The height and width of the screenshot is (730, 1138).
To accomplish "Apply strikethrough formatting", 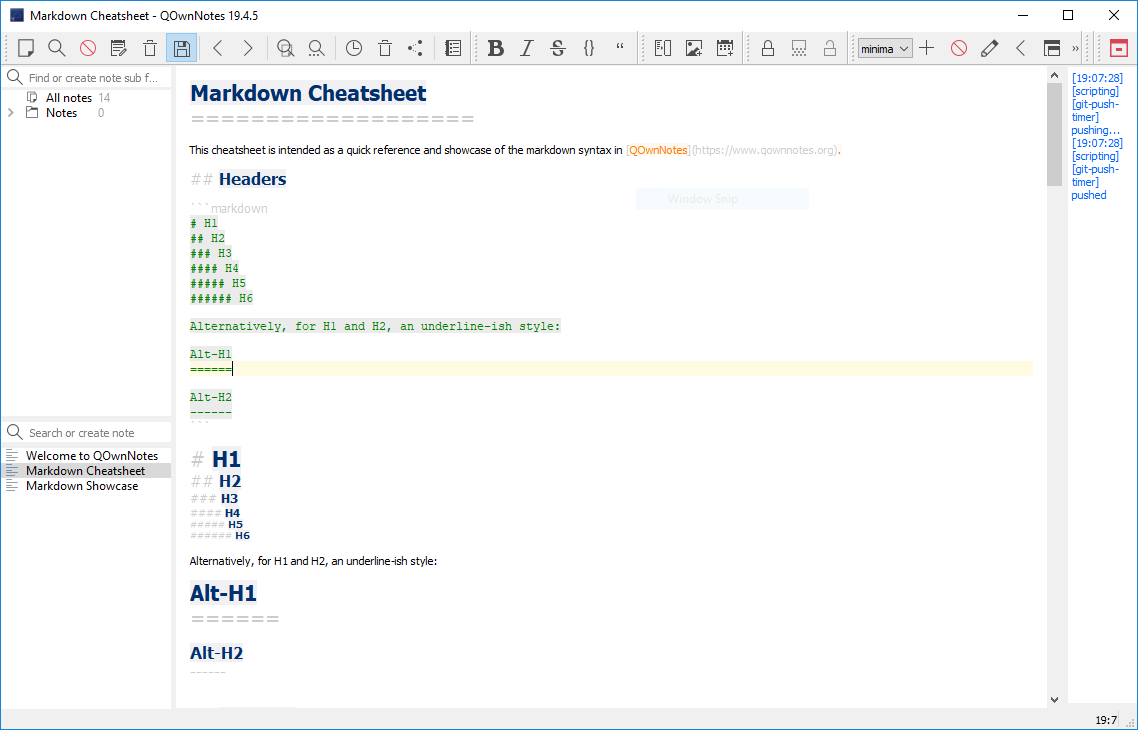I will (557, 49).
